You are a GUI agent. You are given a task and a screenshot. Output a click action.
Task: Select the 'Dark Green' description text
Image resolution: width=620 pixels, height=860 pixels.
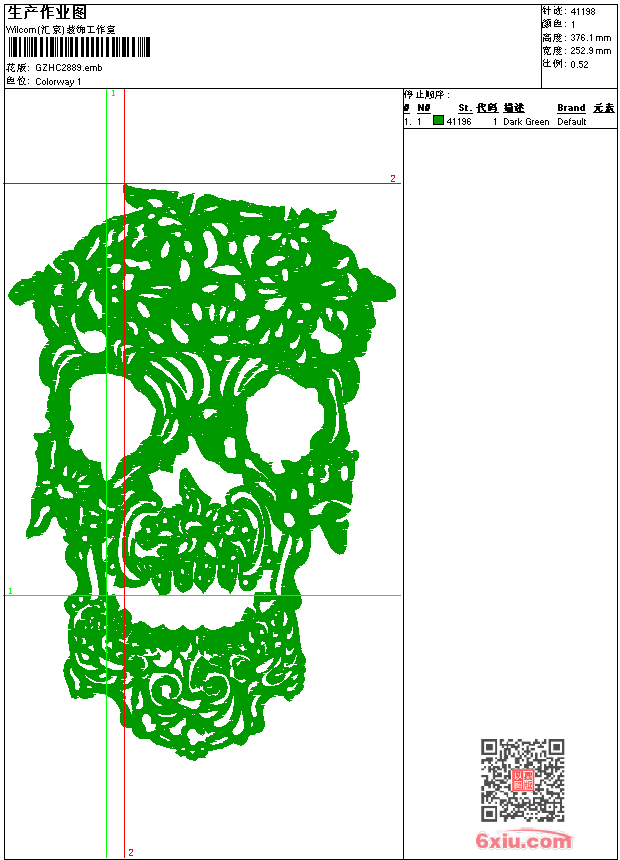pyautogui.click(x=526, y=122)
